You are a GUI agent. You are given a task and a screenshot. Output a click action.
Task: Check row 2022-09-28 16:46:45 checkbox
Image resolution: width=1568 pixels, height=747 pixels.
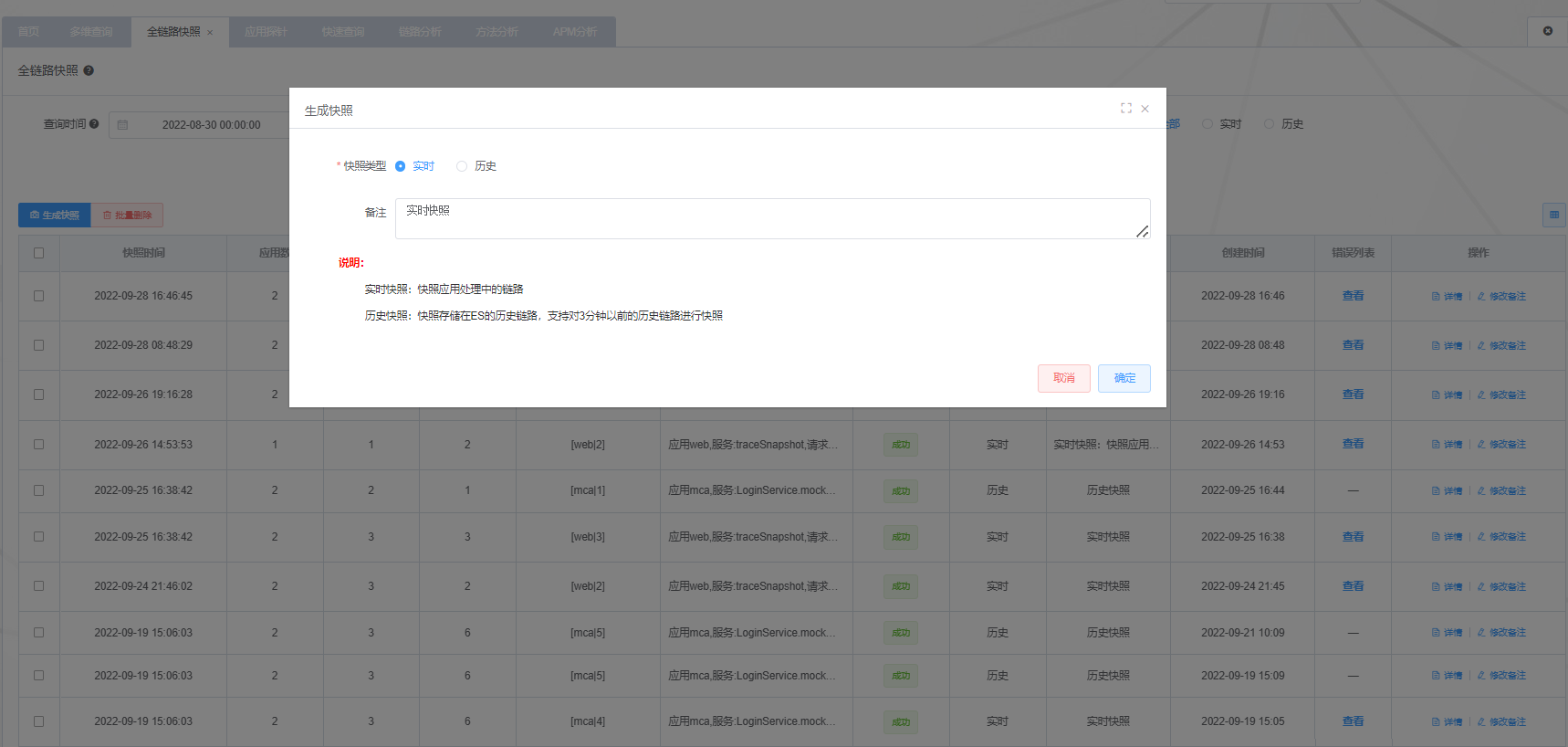[38, 296]
